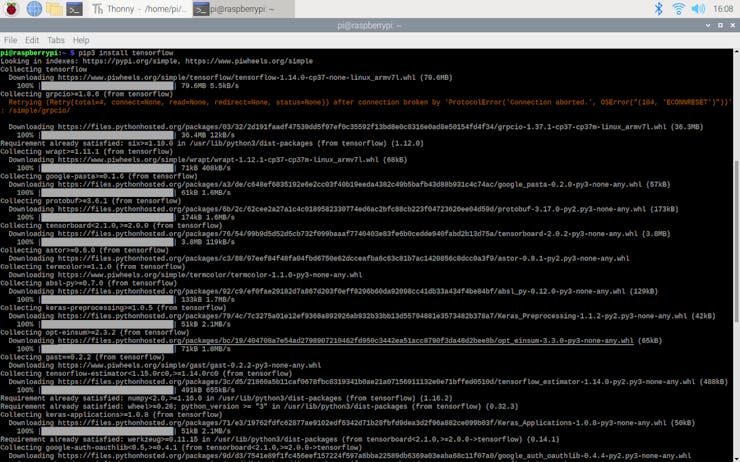Click the termcolor wheel download URL

coord(210,275)
